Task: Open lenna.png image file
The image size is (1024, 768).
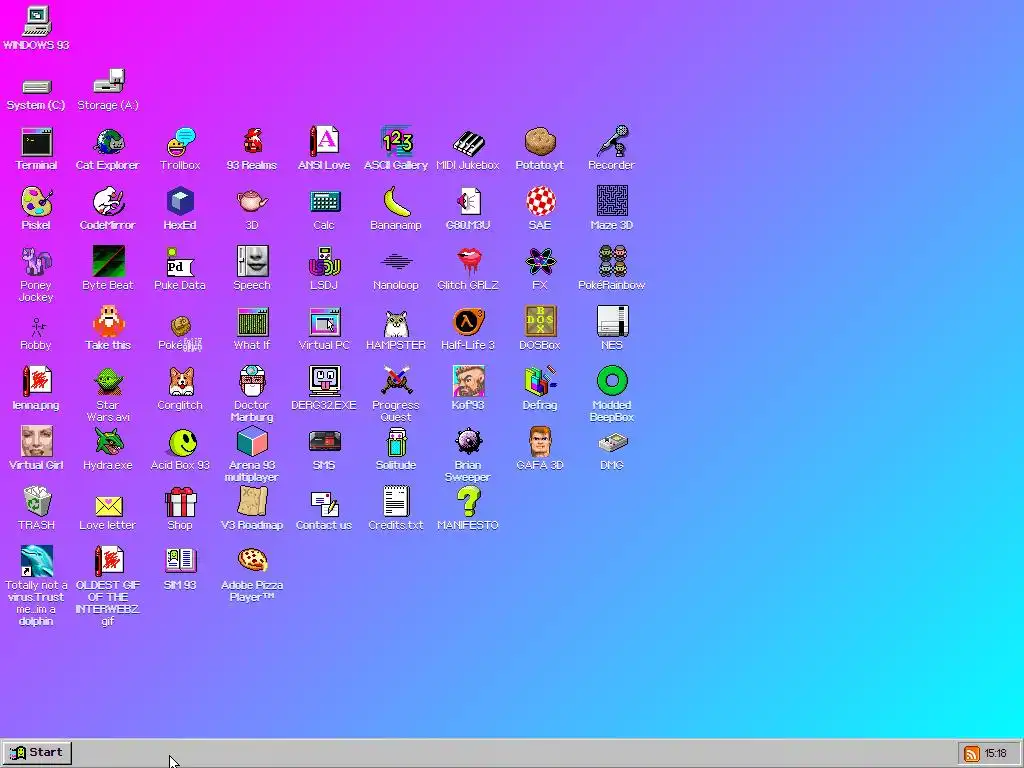Action: (37, 381)
